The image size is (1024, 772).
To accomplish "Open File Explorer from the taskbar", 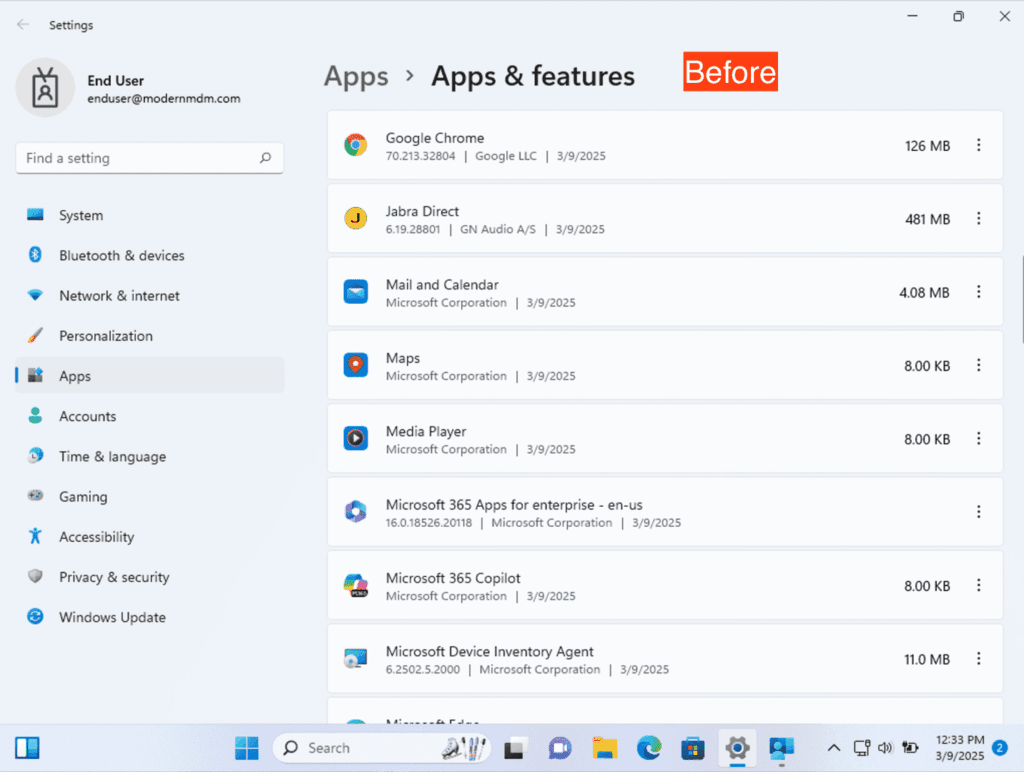I will click(x=604, y=748).
